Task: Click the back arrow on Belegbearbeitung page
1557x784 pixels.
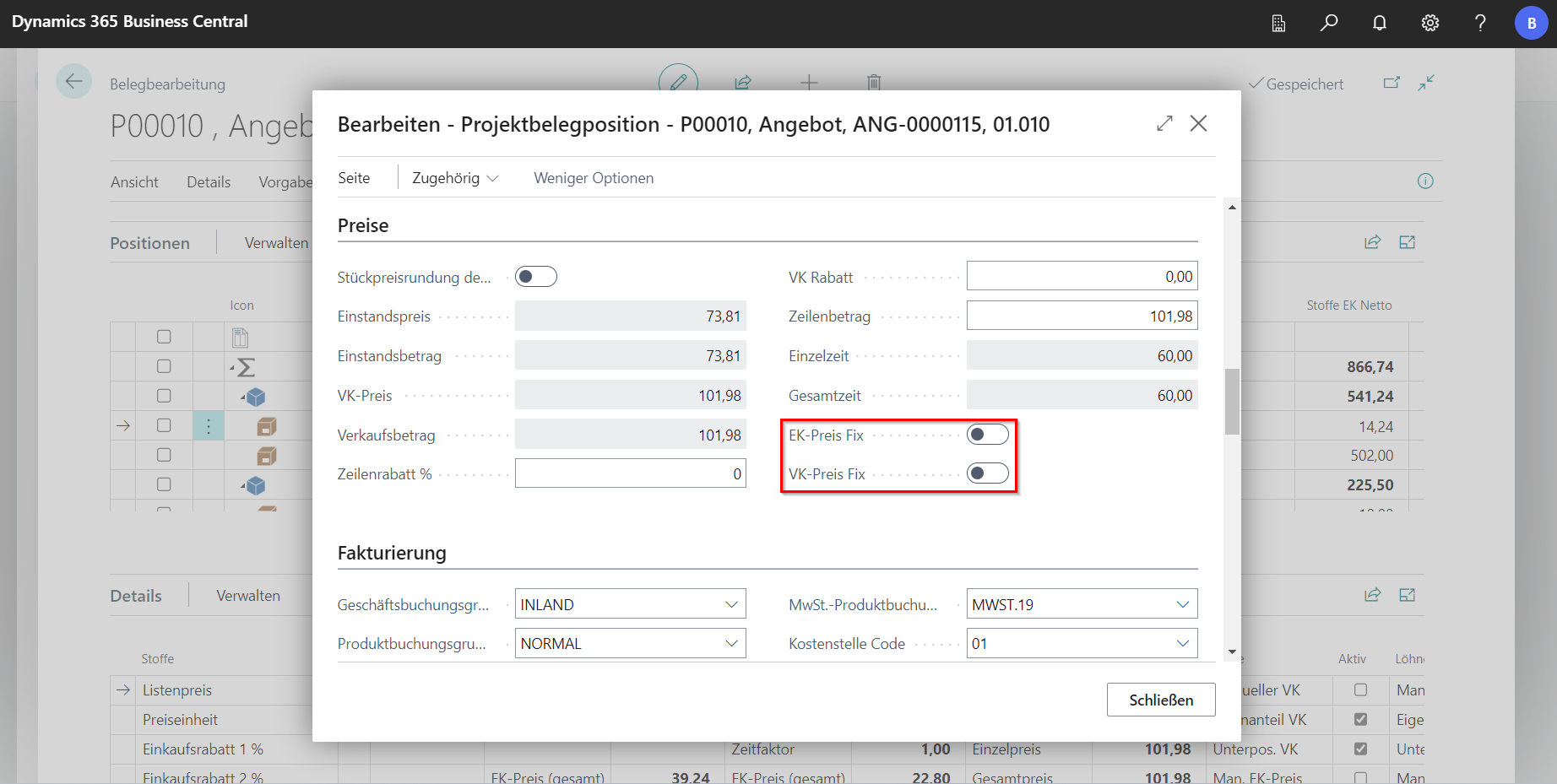Action: click(73, 82)
